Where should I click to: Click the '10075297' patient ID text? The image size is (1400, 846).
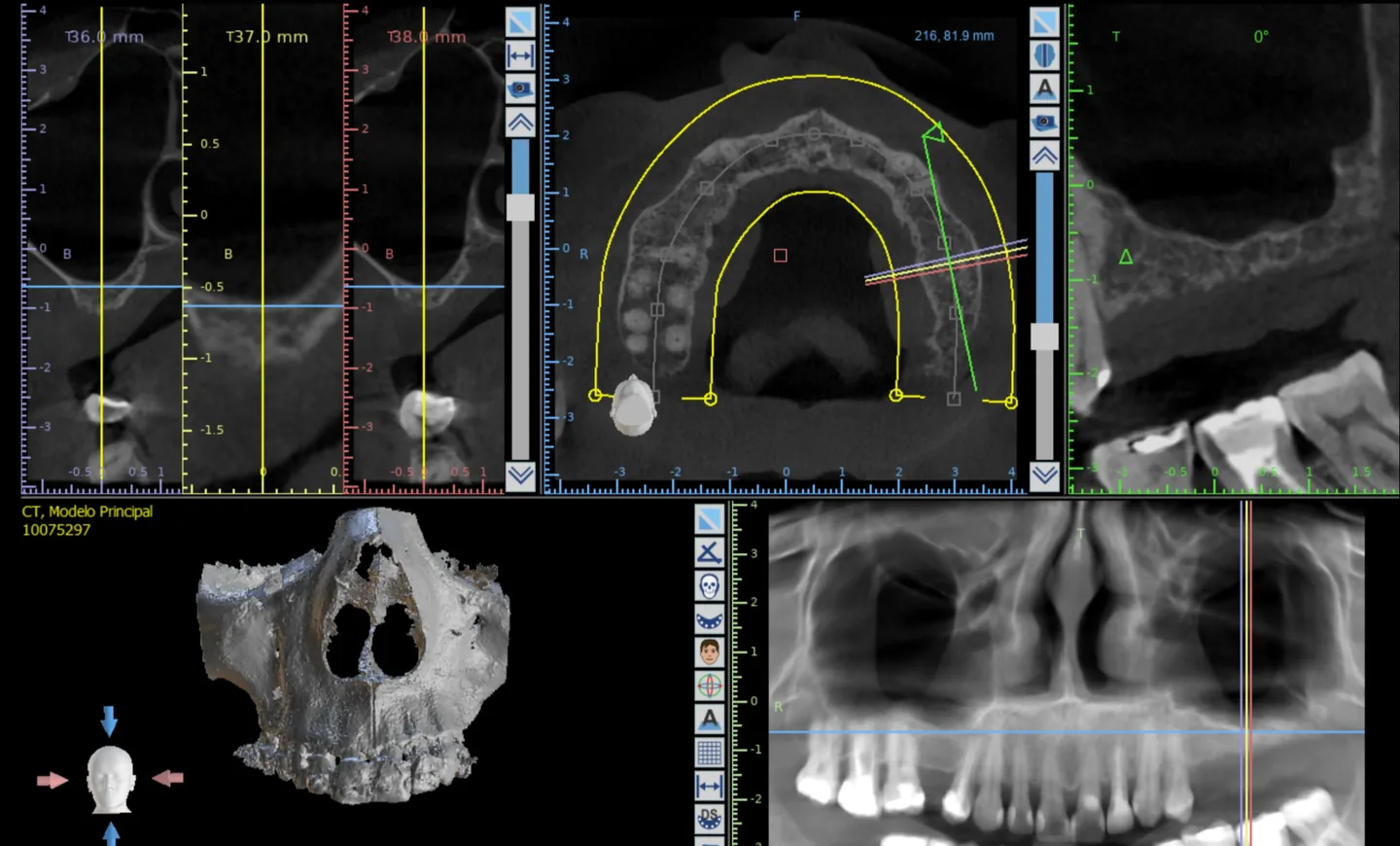[x=56, y=530]
